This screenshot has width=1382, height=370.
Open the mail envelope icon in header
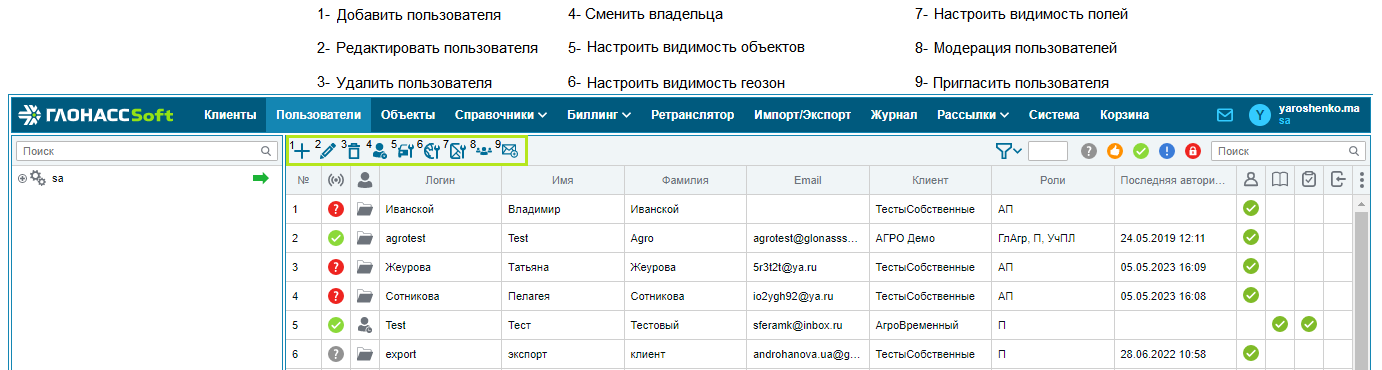coord(1225,115)
